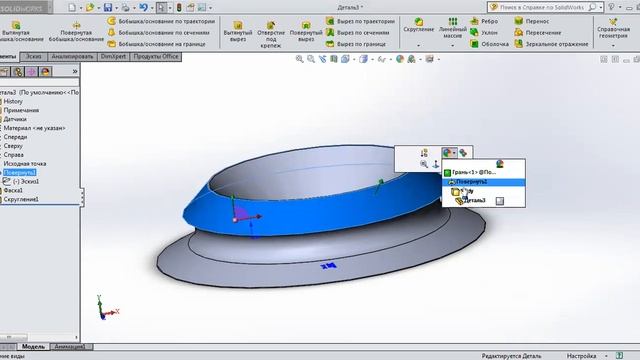Choose Вырез по траектории

tap(360, 21)
